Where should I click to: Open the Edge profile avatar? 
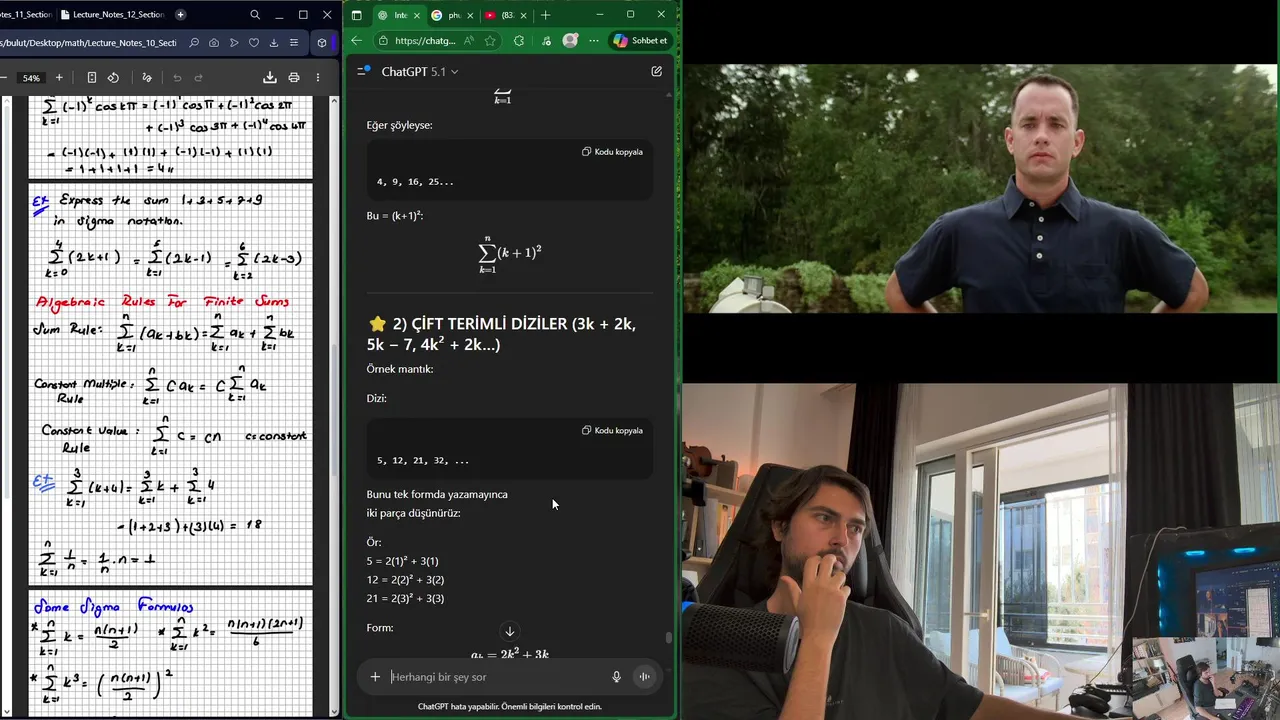[570, 41]
